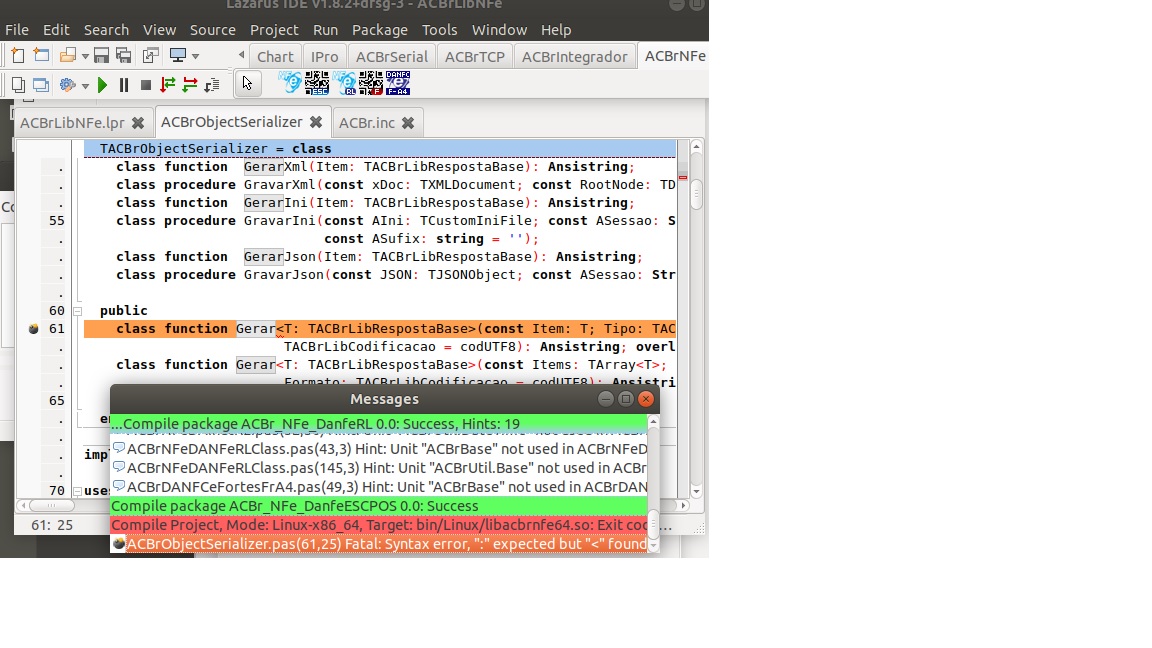
Task: Open the Project menu
Action: [274, 30]
